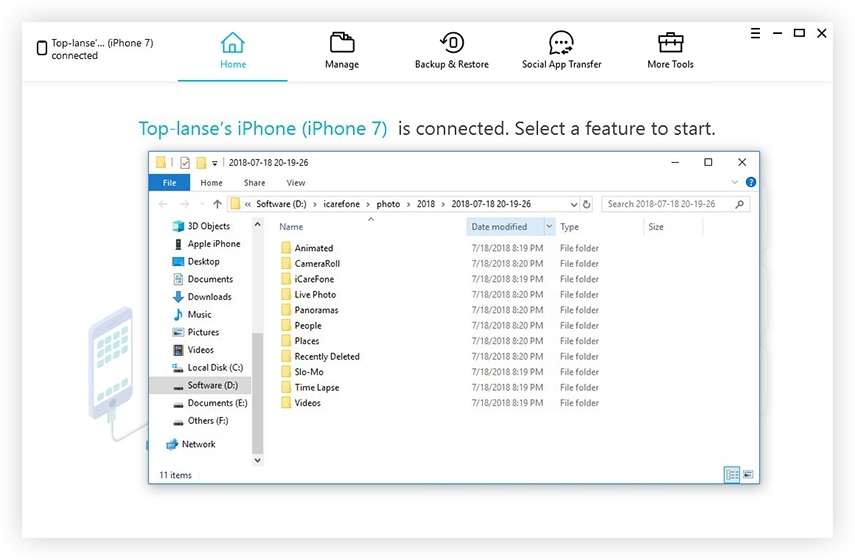Switch to Large icons view layout
855x560 pixels.
point(748,474)
